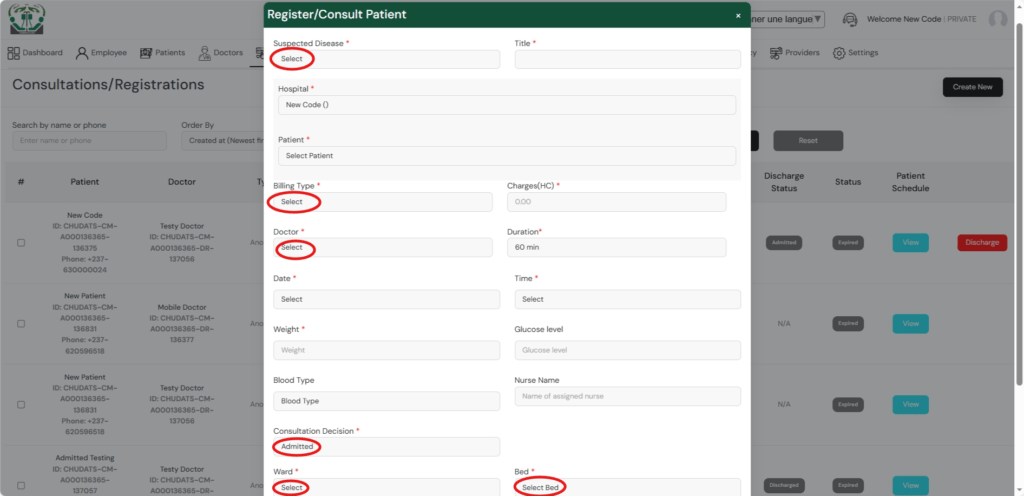The image size is (1024, 496).
Task: Click the Employee person icon
Action: [x=82, y=53]
